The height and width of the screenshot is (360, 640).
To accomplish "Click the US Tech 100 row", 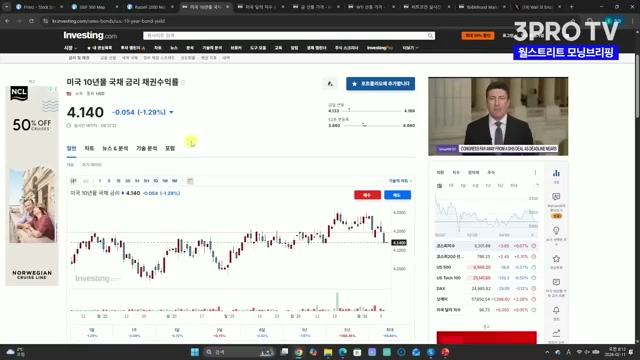I will pos(486,278).
